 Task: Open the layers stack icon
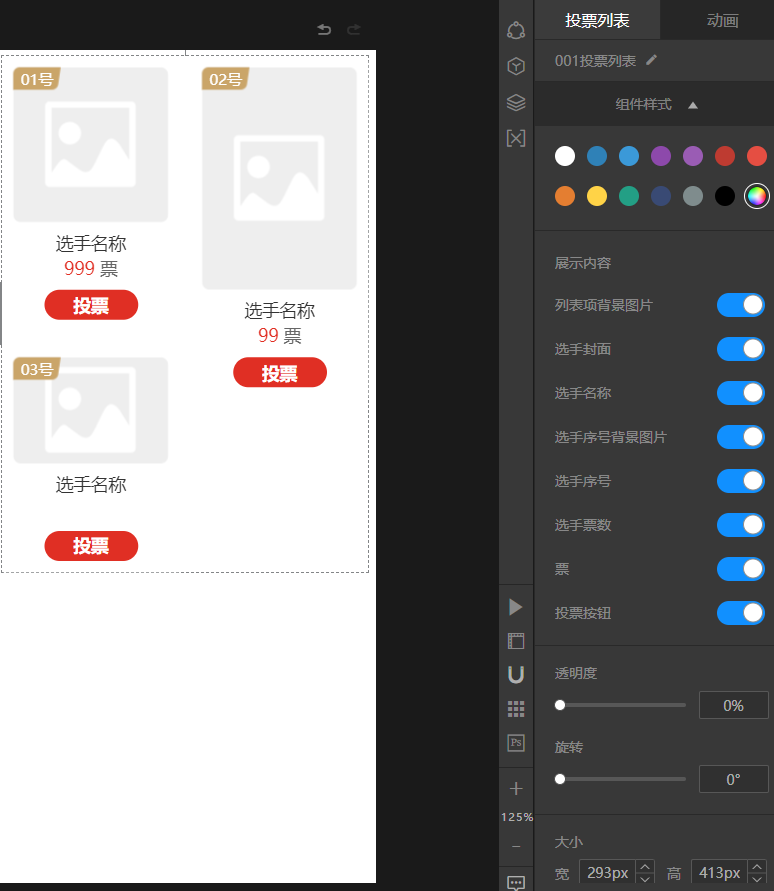[516, 102]
